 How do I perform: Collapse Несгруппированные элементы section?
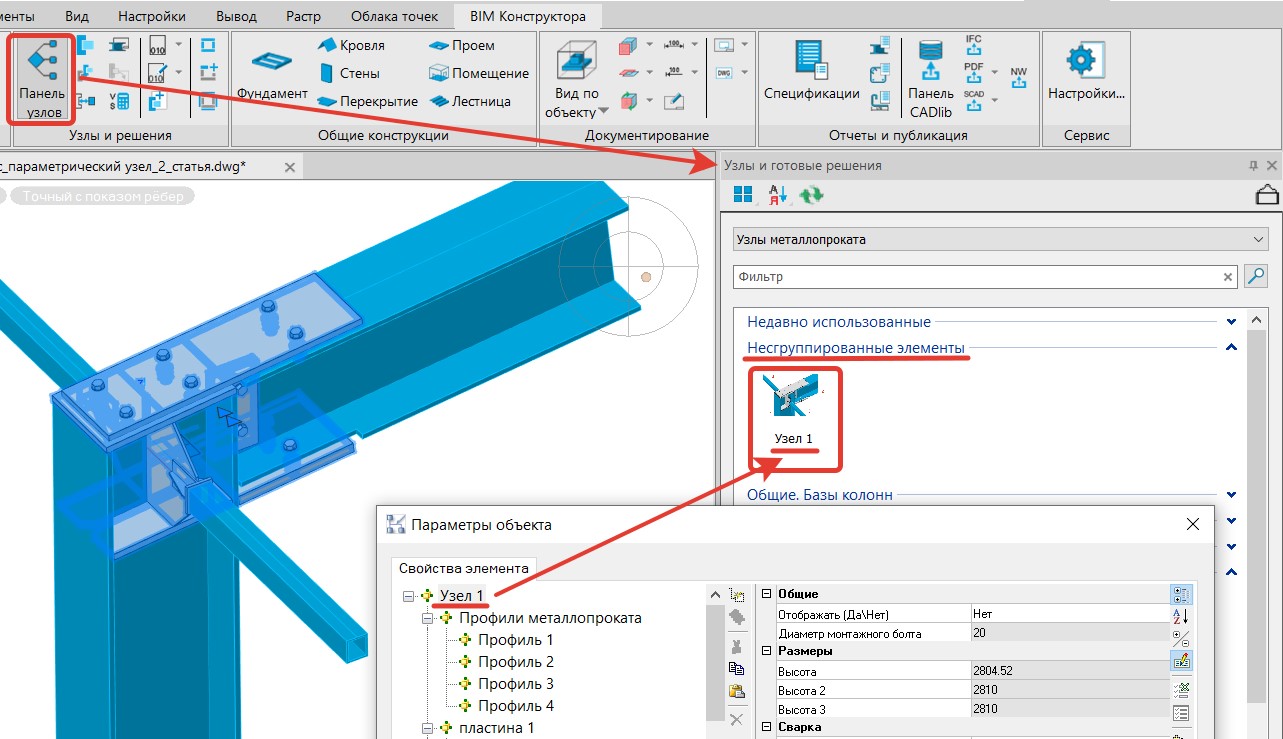[x=1231, y=348]
